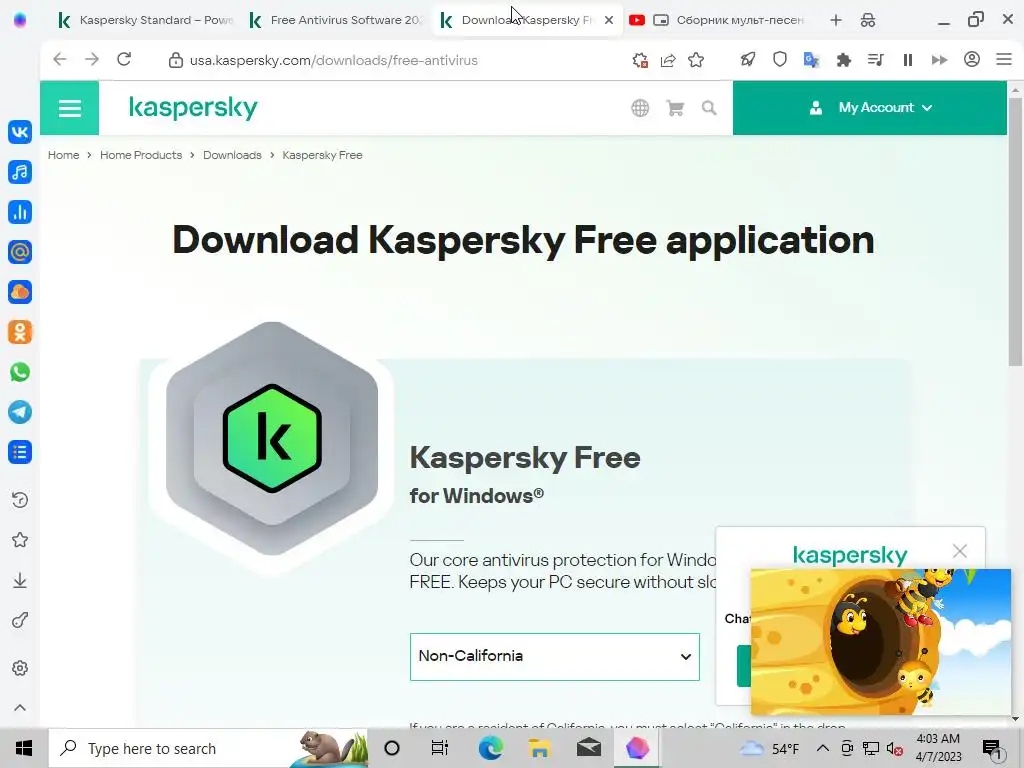Screen dimensions: 1024x768
Task: Close the Download Kaspersky Free tab
Action: [x=609, y=20]
